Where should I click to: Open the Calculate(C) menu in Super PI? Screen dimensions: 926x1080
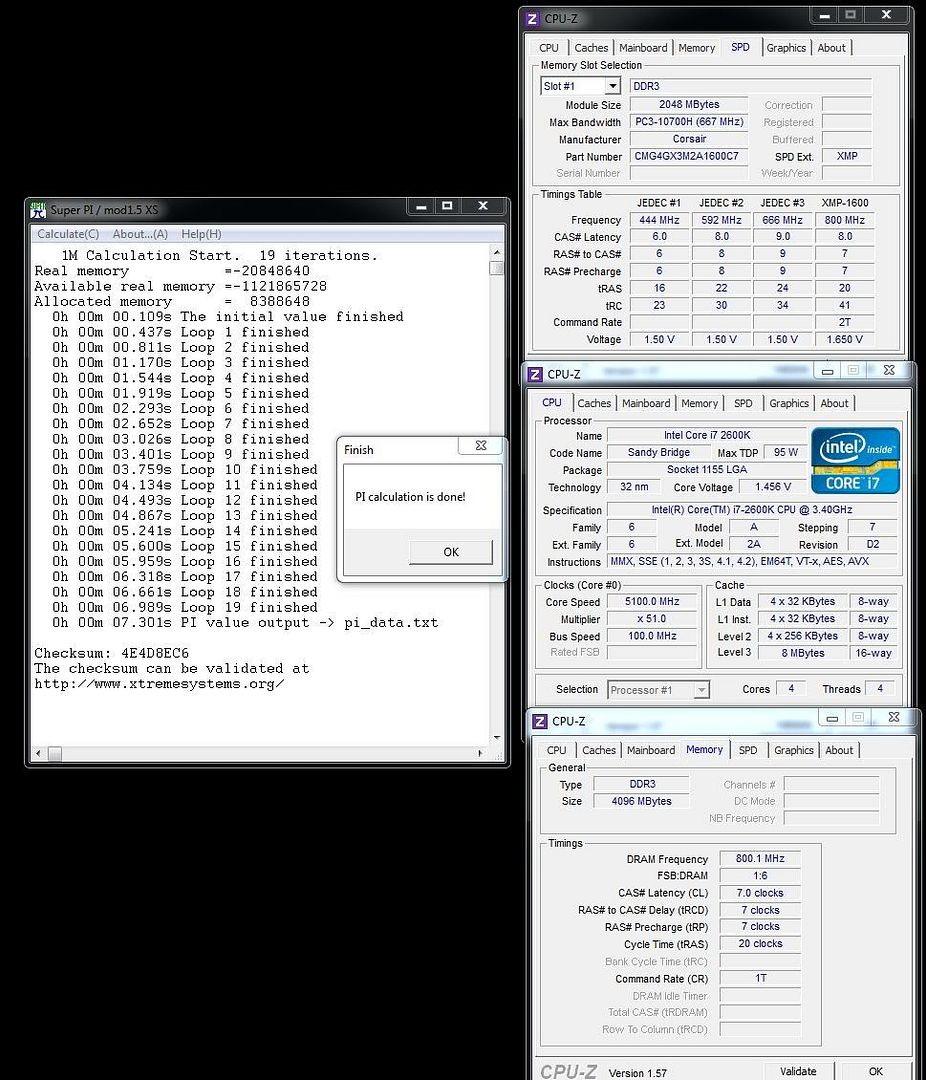tap(68, 234)
